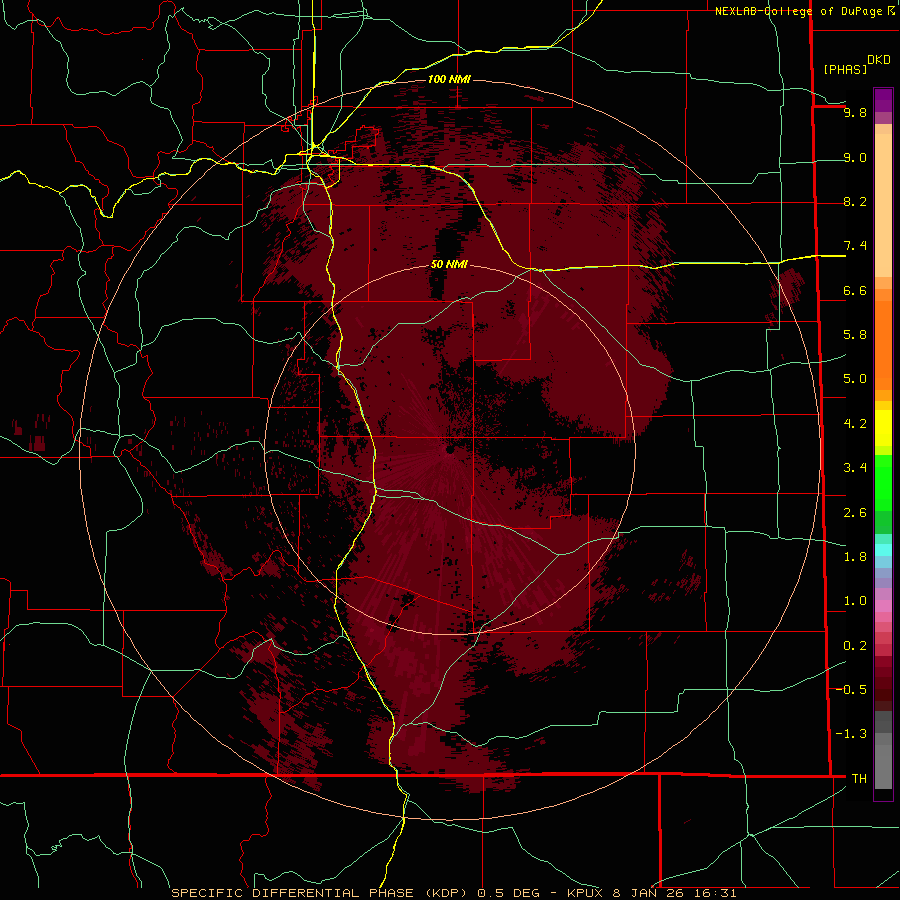This screenshot has width=900, height=900.
Task: Click the 5.0 legend scale value
Action: (855, 379)
